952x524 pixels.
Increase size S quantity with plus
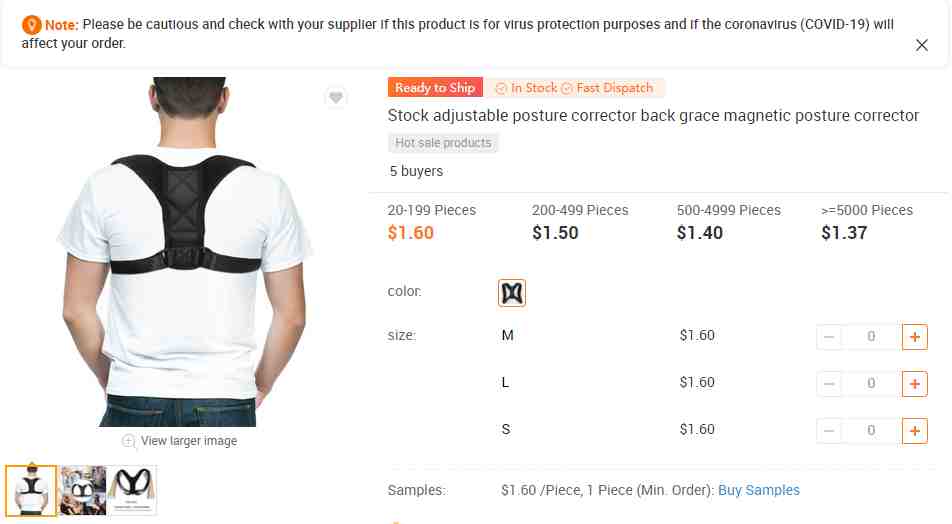pos(915,430)
